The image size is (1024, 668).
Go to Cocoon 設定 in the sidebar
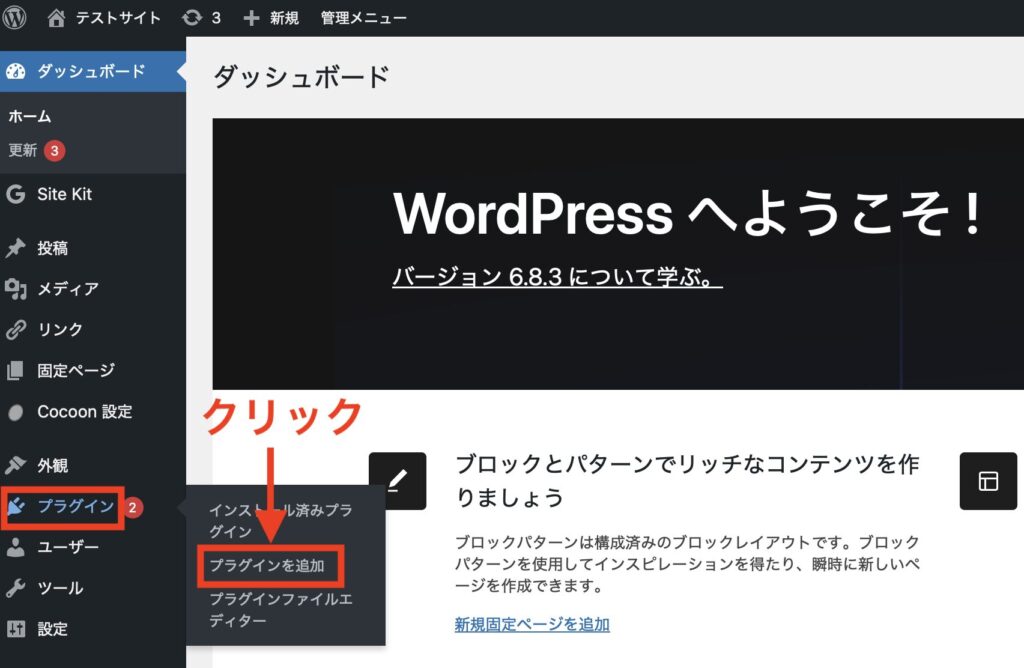(84, 411)
